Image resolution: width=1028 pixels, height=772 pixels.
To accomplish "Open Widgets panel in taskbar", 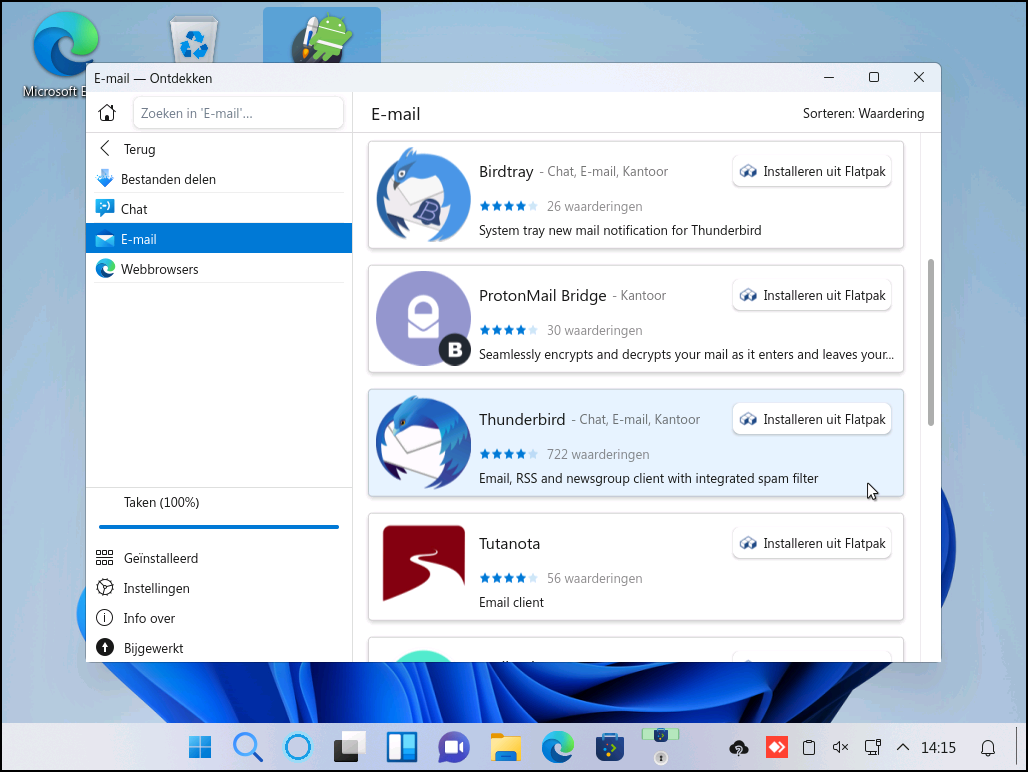I will [x=402, y=747].
